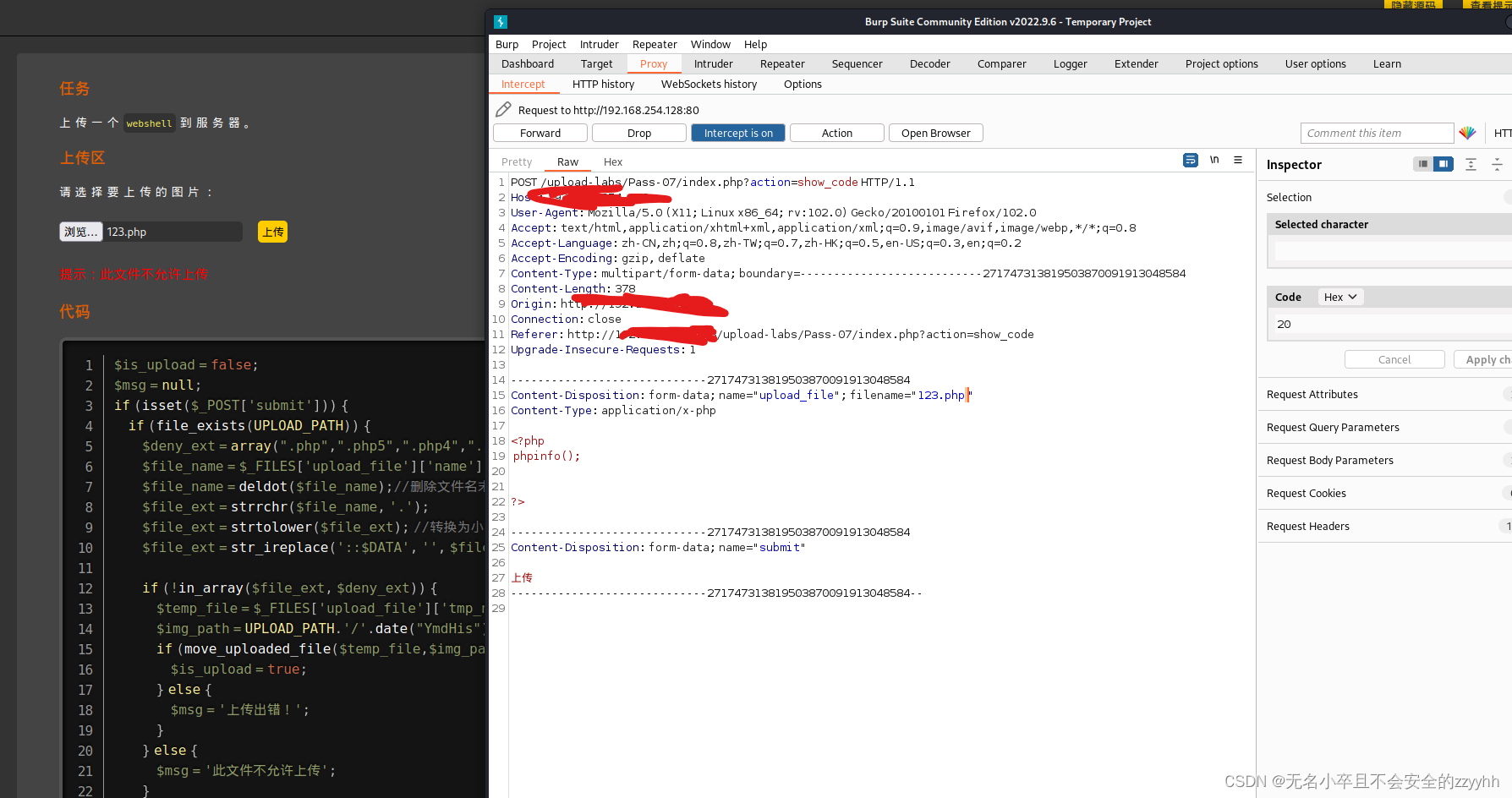1512x798 pixels.
Task: Click the browse file button in upload page
Action: (80, 232)
